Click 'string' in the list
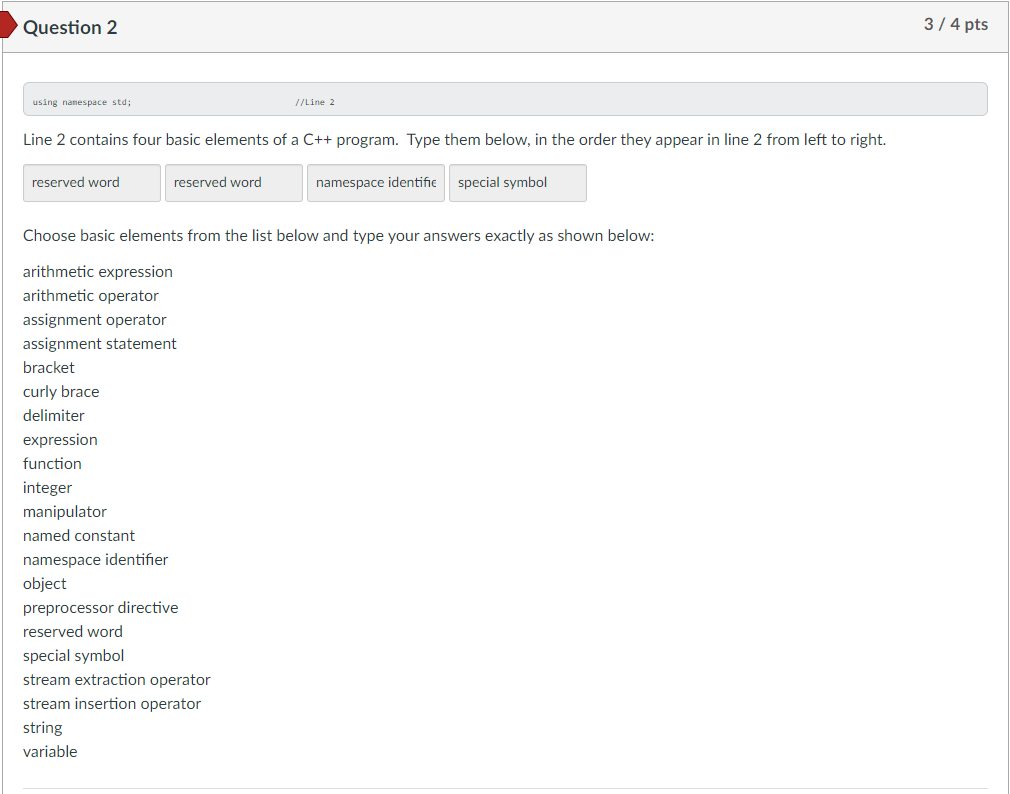 pyautogui.click(x=43, y=728)
